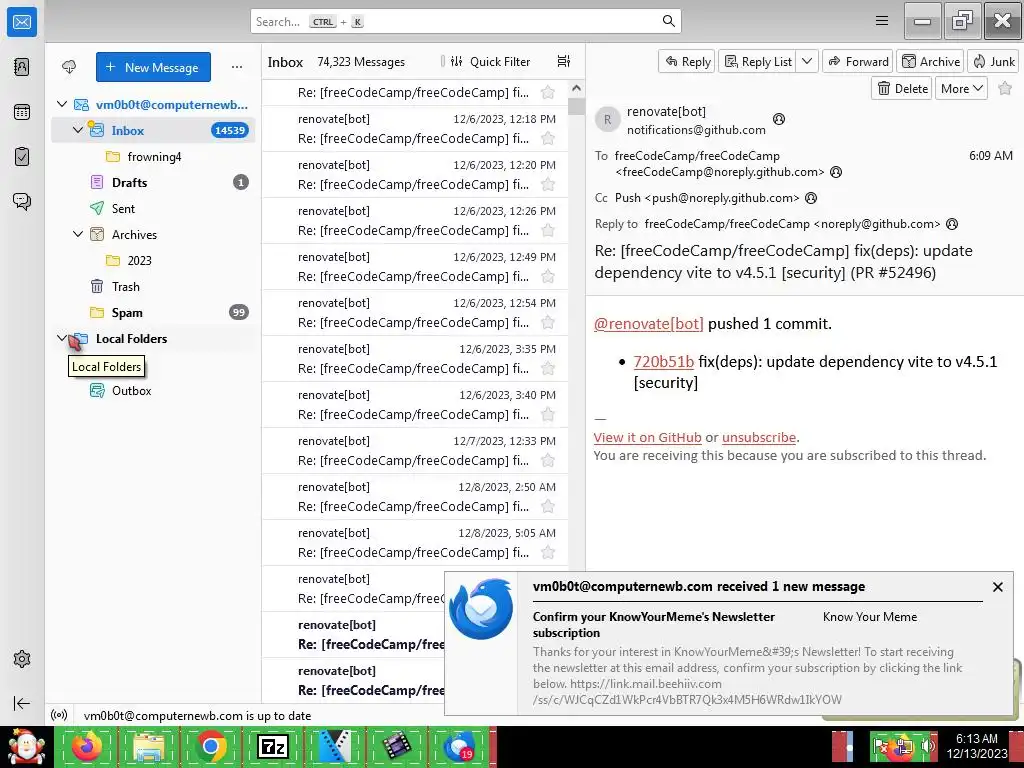Toggle the Quick Filter bar
The image size is (1024, 768).
point(490,61)
